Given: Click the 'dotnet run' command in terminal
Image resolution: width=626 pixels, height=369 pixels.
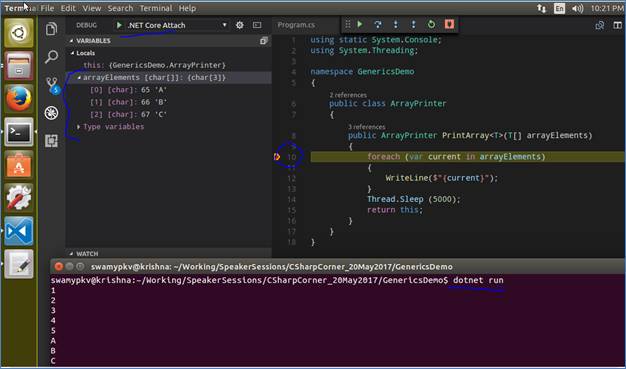Looking at the screenshot, I should (x=478, y=280).
